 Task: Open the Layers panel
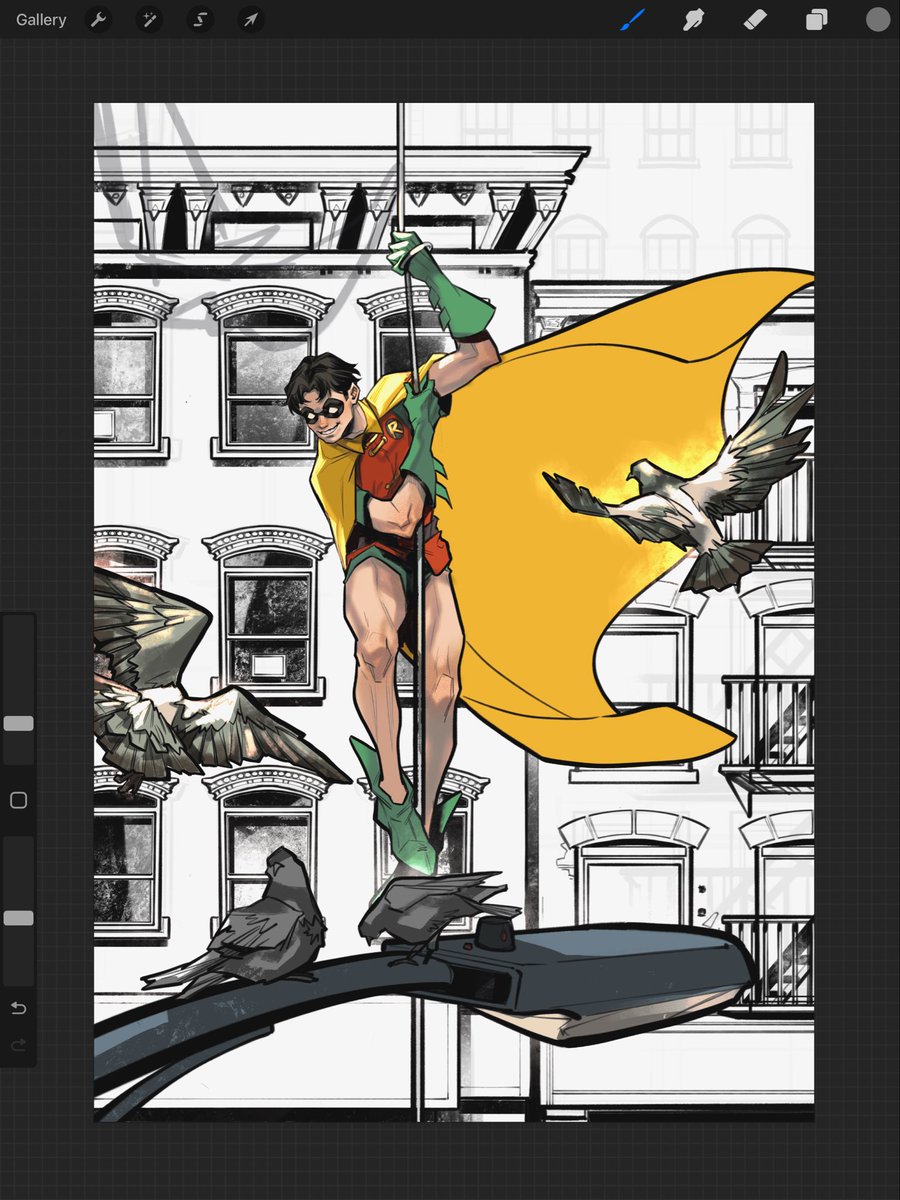[x=817, y=19]
